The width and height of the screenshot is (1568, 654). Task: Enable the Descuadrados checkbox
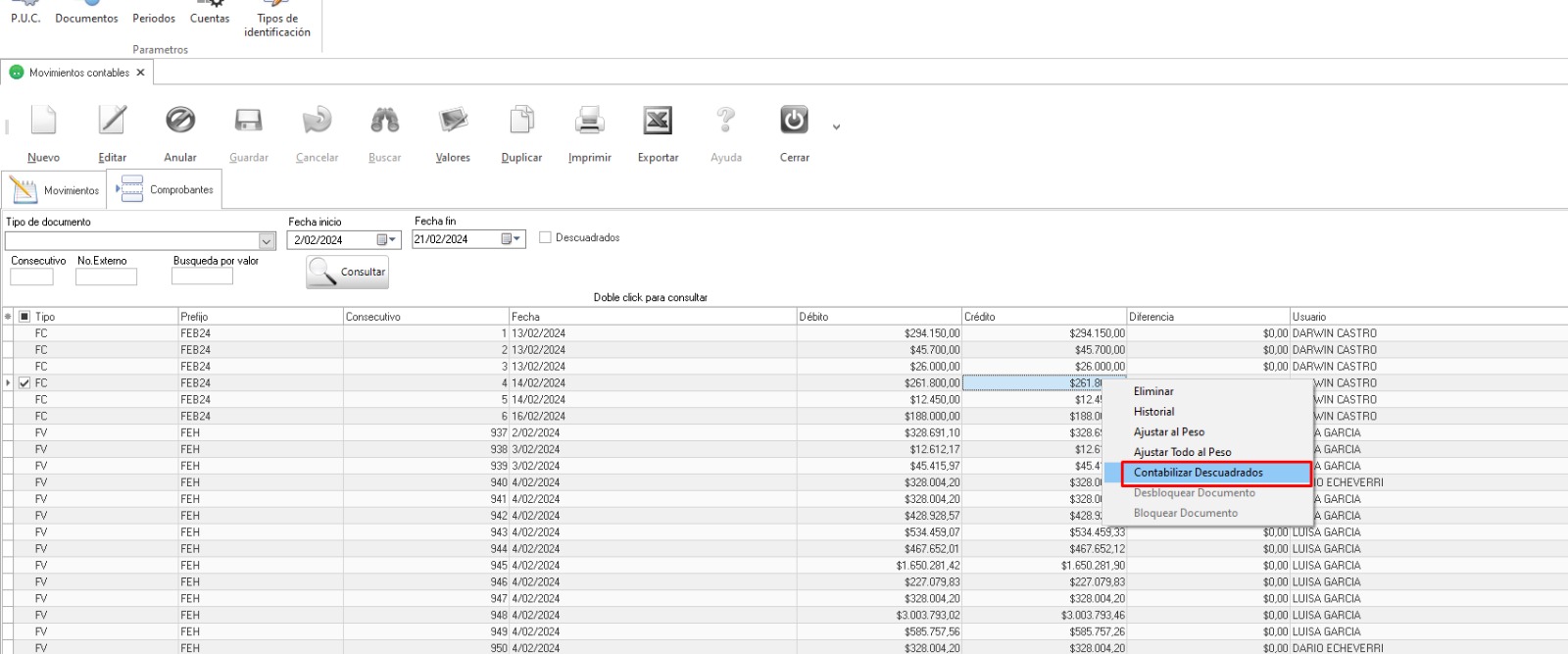[x=545, y=237]
